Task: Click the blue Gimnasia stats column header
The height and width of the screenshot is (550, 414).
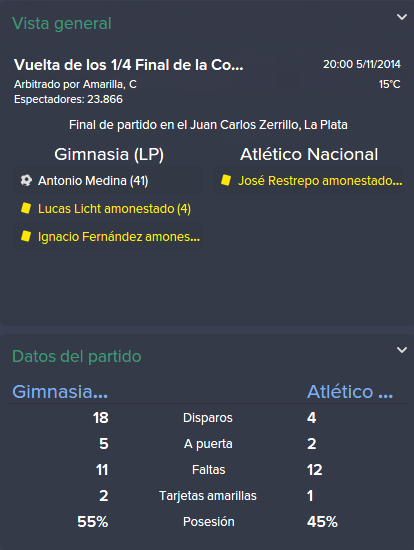Action: [60, 392]
